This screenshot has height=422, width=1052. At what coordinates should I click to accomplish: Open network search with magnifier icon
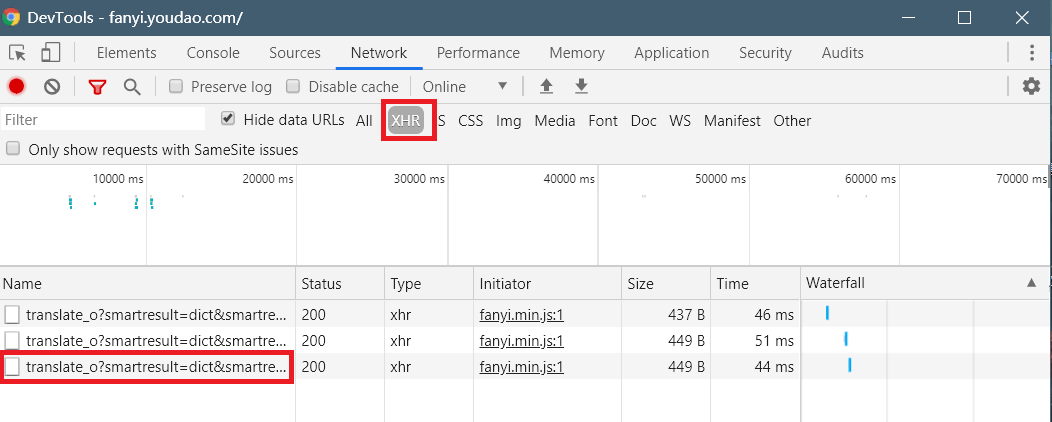point(132,87)
